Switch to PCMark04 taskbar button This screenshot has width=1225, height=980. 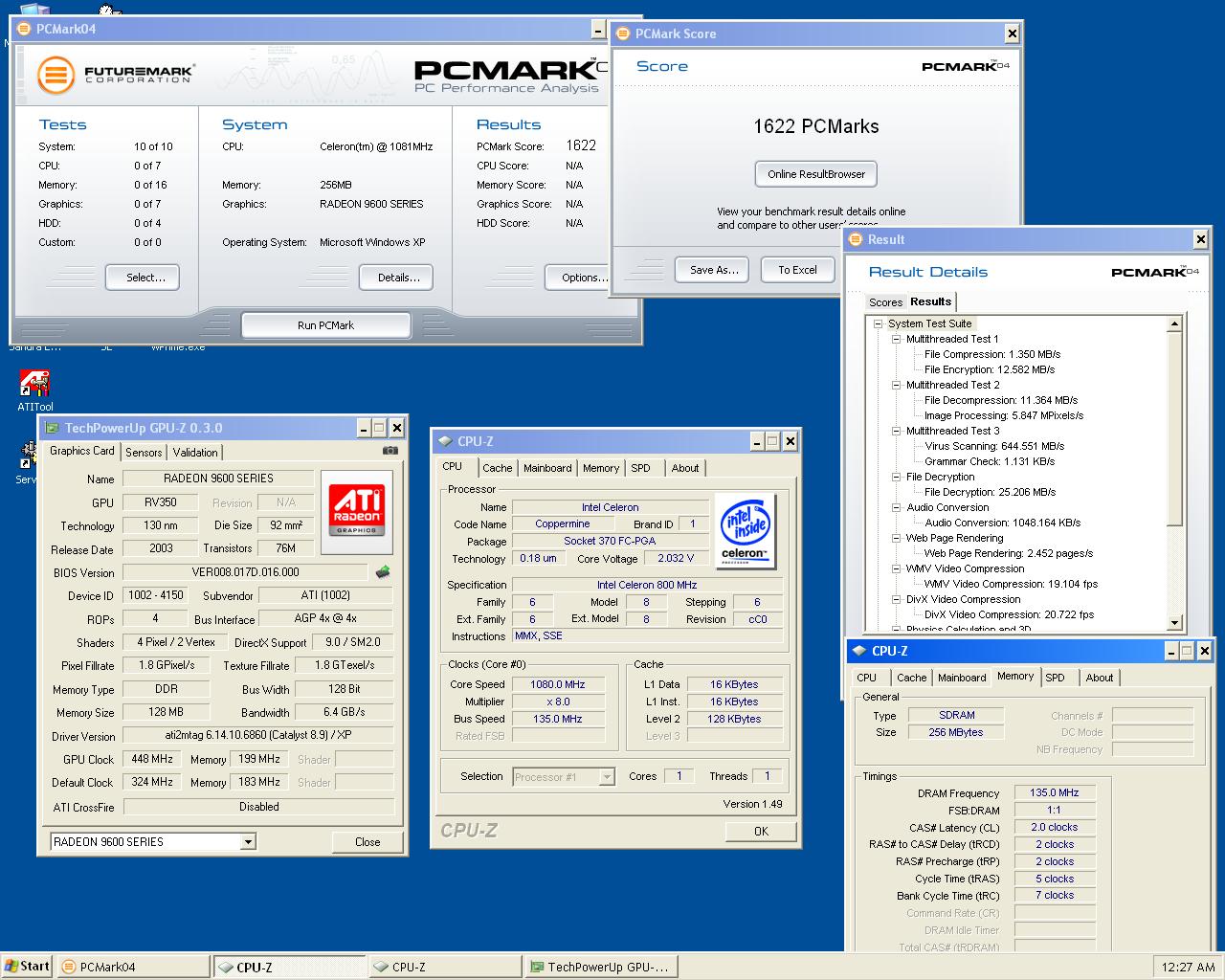tap(133, 967)
